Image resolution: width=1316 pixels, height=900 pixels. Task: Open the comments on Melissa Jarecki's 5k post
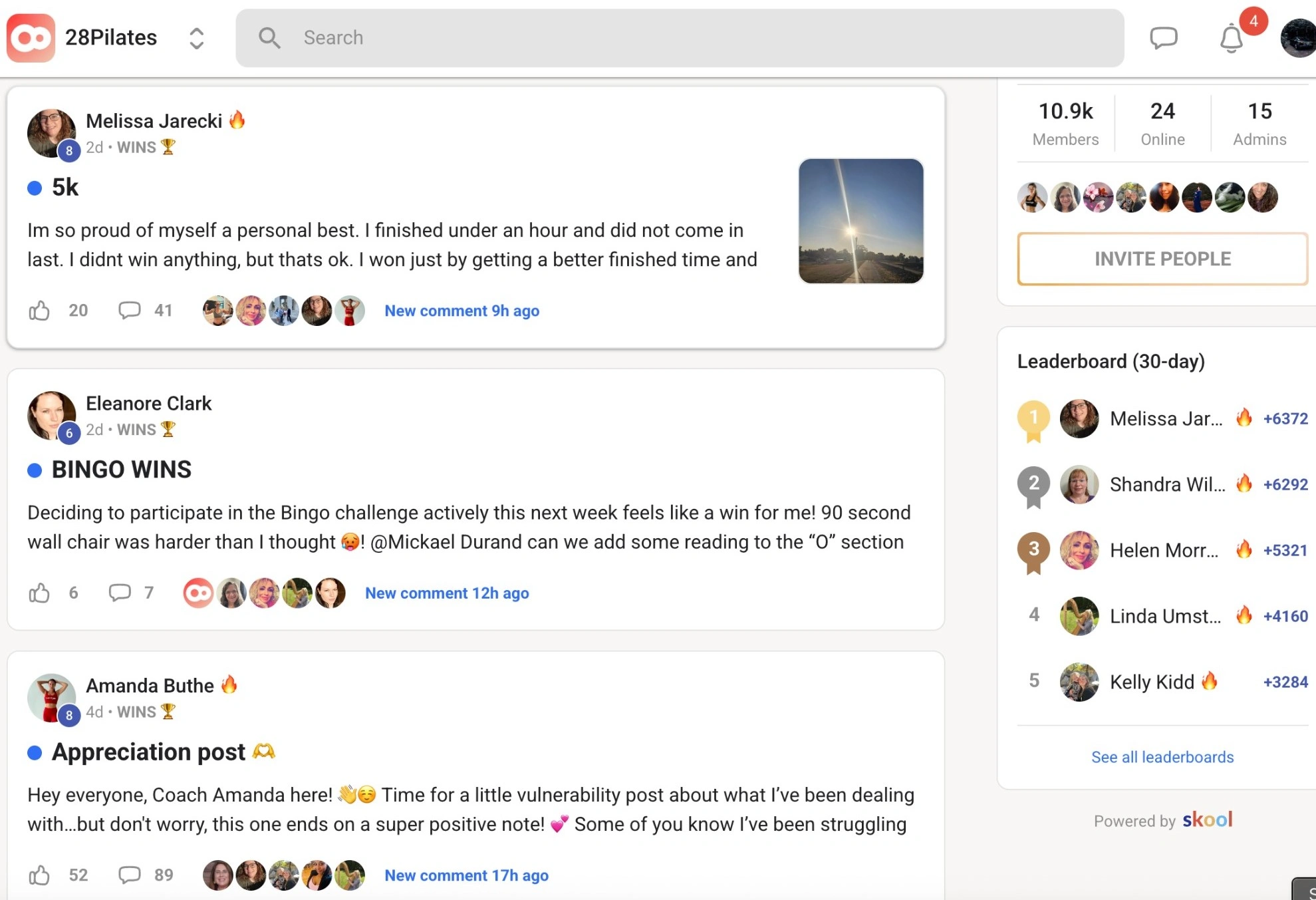pyautogui.click(x=130, y=310)
